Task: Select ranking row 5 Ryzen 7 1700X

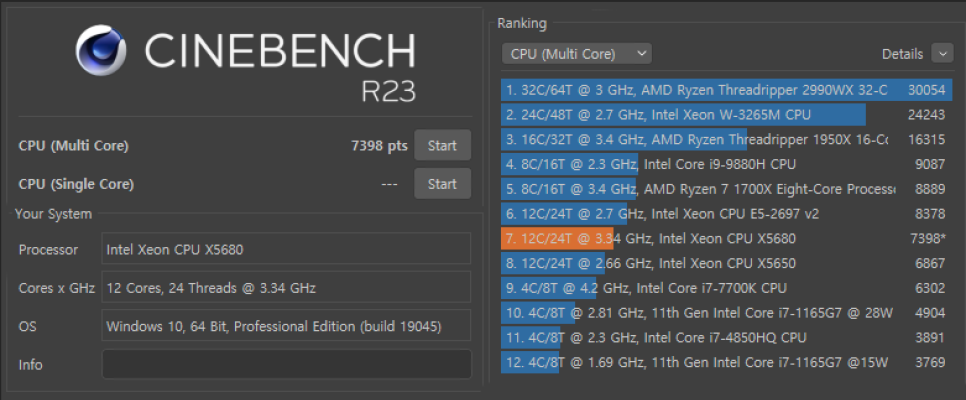Action: 727,189
